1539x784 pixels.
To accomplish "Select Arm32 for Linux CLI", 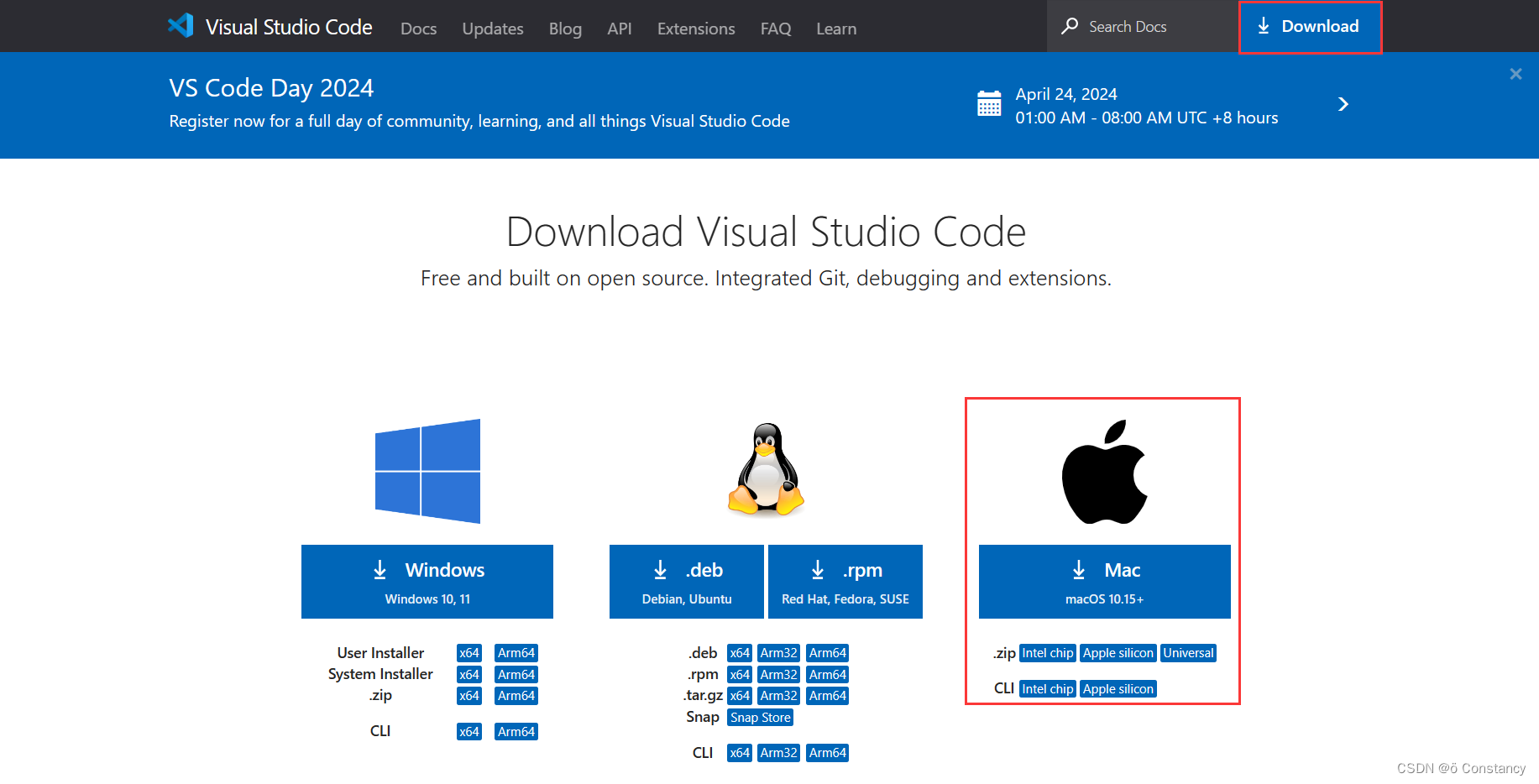I will click(779, 753).
